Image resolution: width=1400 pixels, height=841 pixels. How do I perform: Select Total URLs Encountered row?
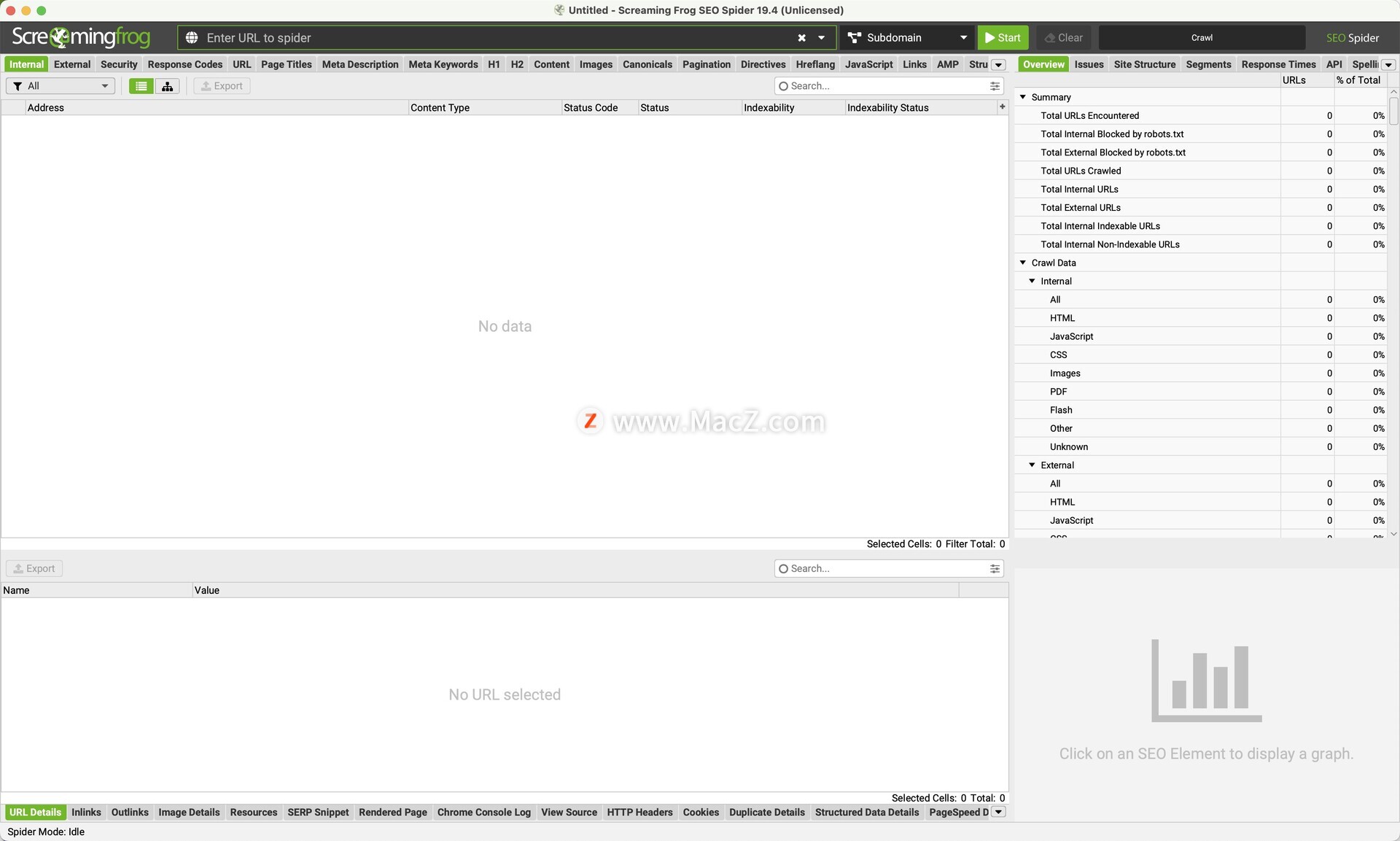pos(1201,115)
